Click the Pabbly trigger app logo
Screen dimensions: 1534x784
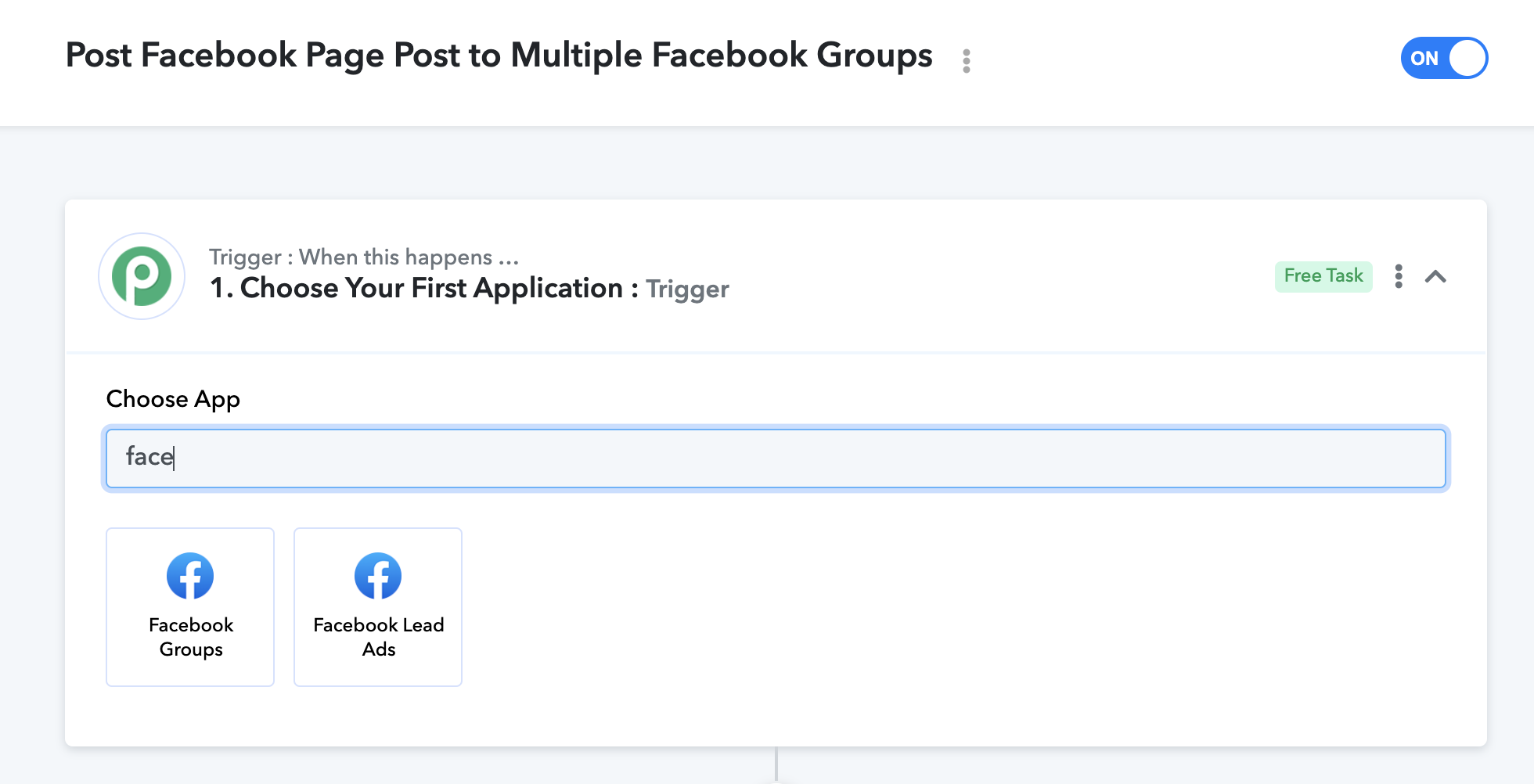(142, 276)
